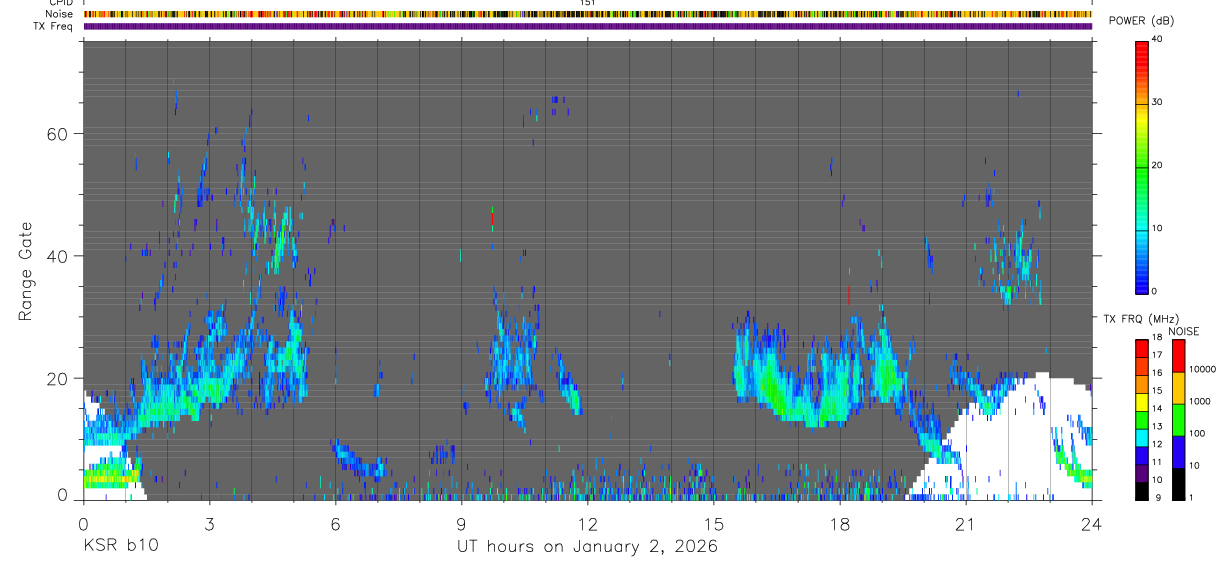
Task: Click the Noise strip above the plot
Action: [x=588, y=14]
